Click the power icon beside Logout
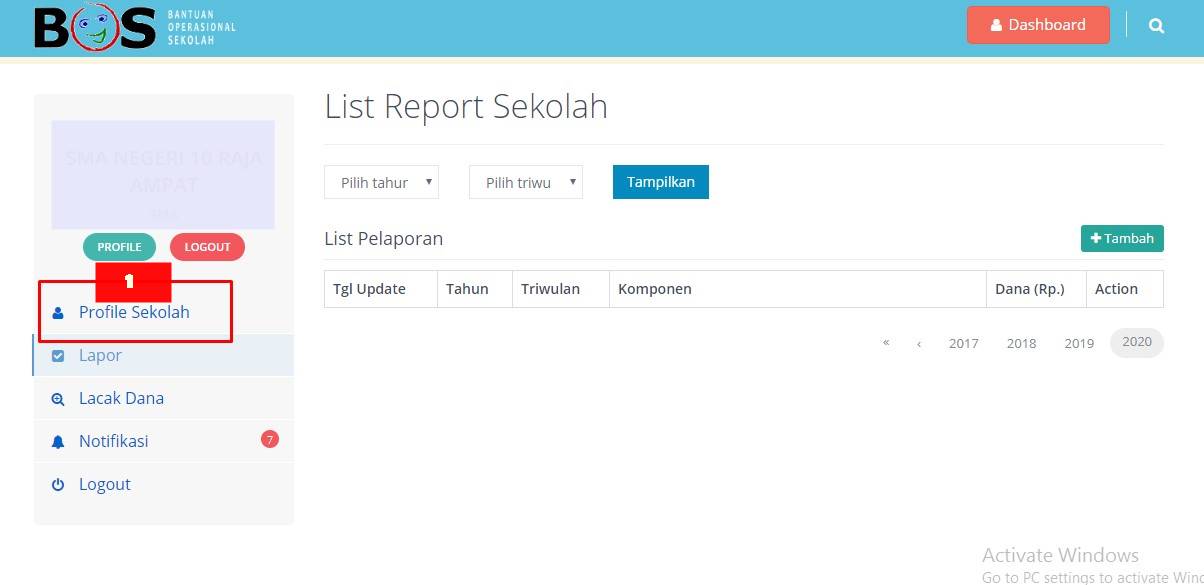The width and height of the screenshot is (1204, 585). (x=58, y=485)
